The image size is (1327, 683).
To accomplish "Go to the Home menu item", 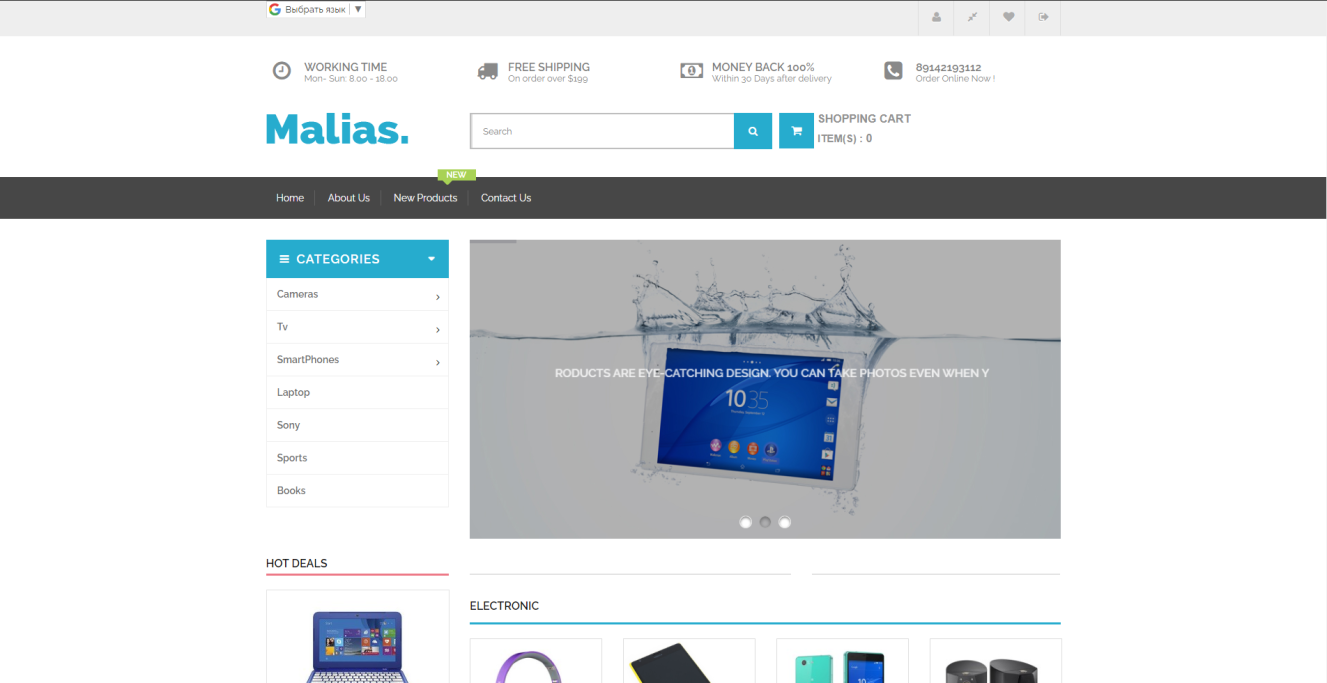I will pos(290,198).
